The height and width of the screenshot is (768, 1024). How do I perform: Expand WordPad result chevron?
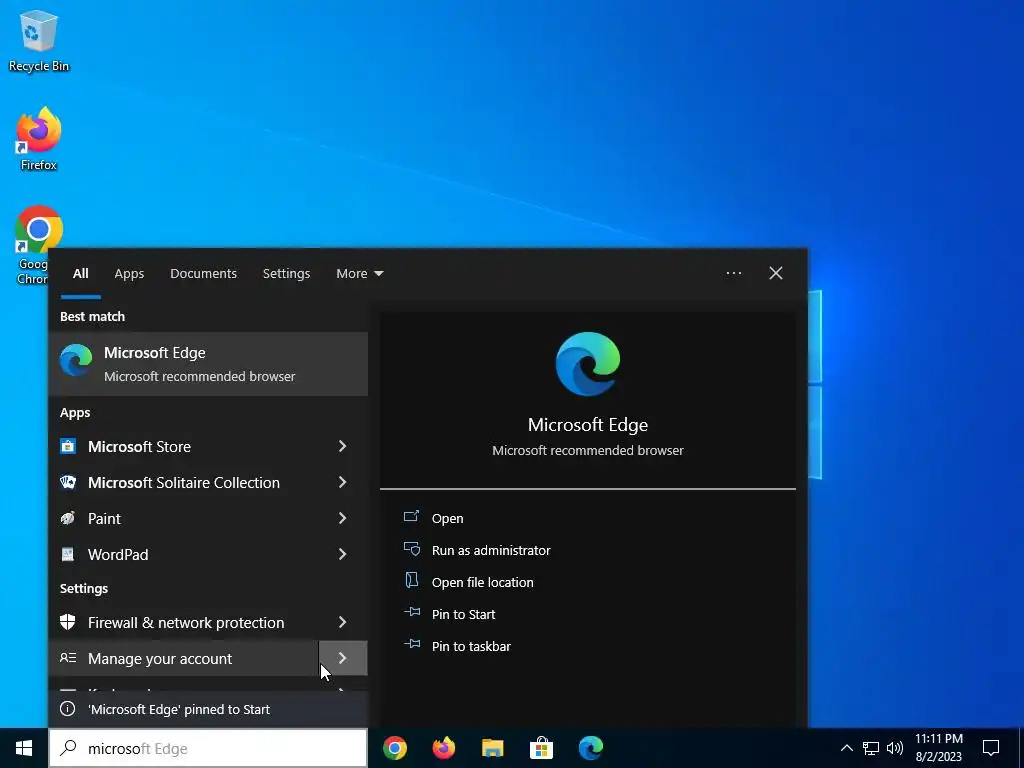[x=343, y=554]
